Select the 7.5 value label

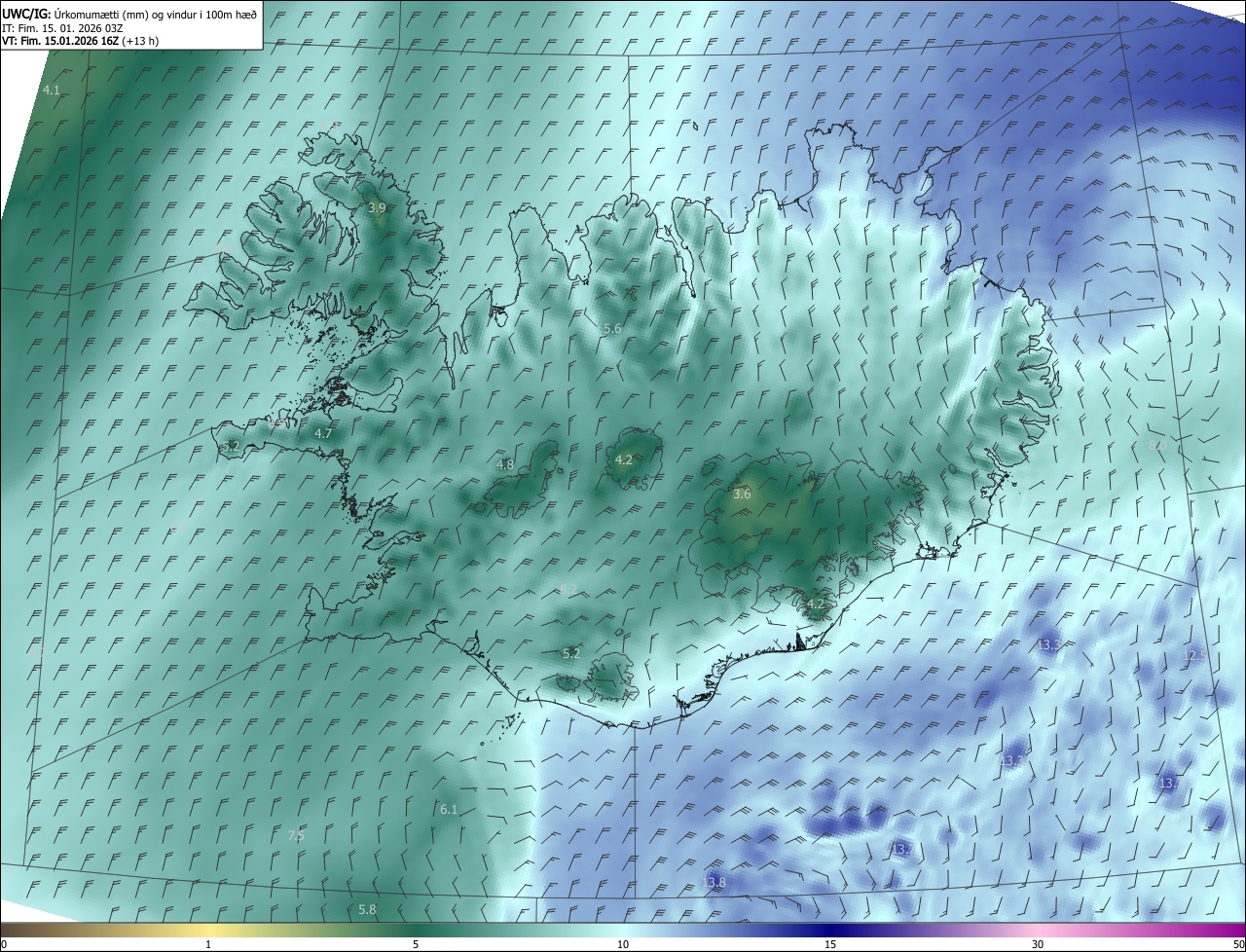click(296, 835)
